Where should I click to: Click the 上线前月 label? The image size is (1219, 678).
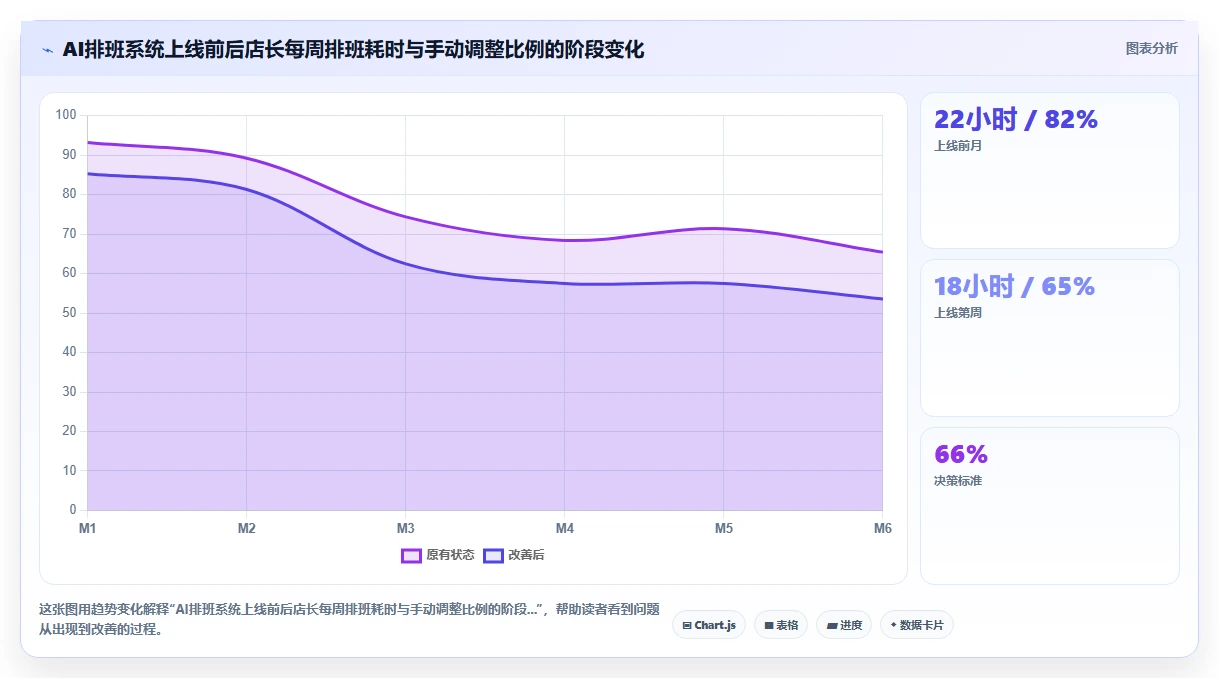[x=958, y=146]
